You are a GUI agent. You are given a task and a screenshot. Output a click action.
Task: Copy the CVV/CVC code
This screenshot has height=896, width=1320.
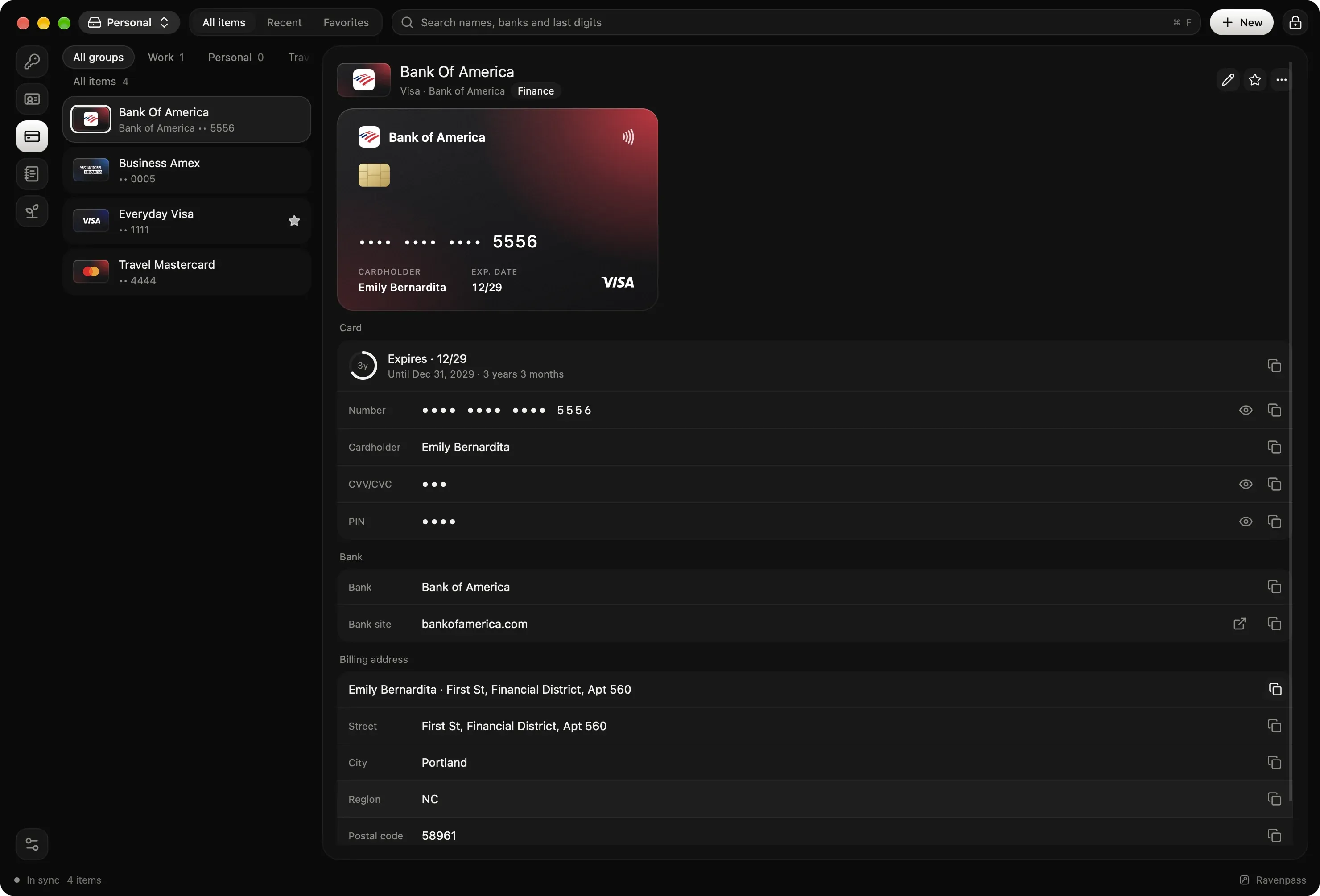1274,485
